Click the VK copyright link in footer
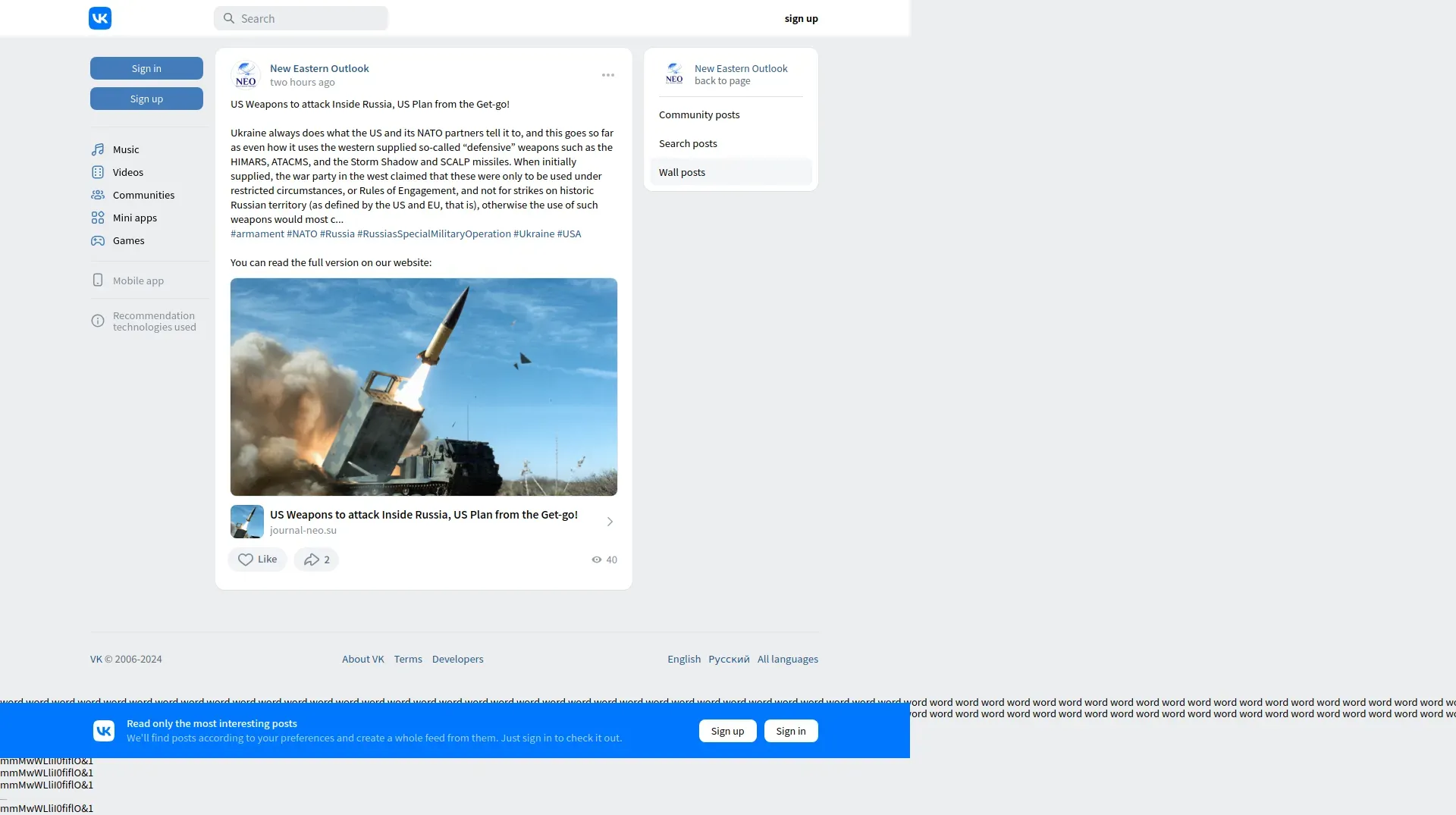The height and width of the screenshot is (815, 1456). (x=96, y=659)
